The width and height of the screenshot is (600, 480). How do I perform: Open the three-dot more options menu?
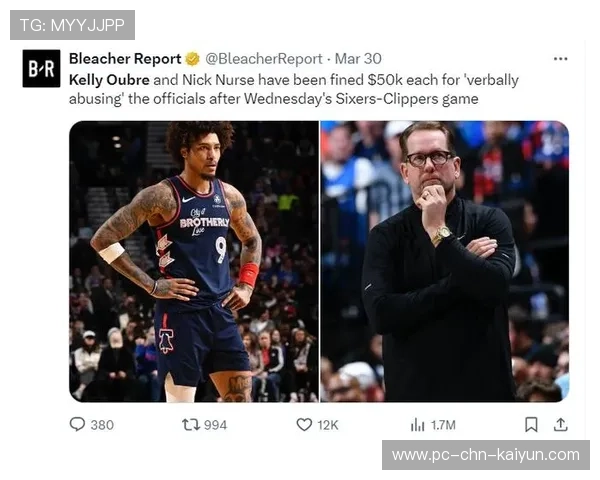coord(561,59)
